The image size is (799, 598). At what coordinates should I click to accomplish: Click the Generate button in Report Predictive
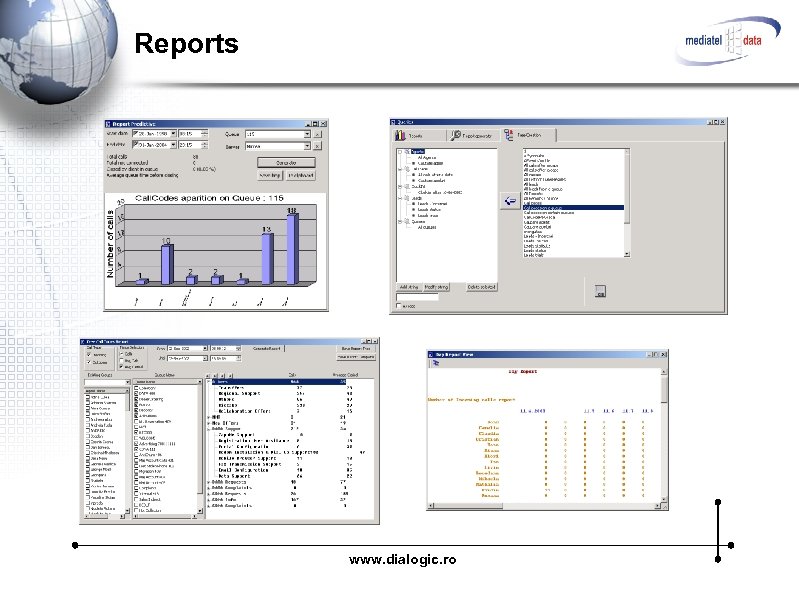tap(286, 163)
